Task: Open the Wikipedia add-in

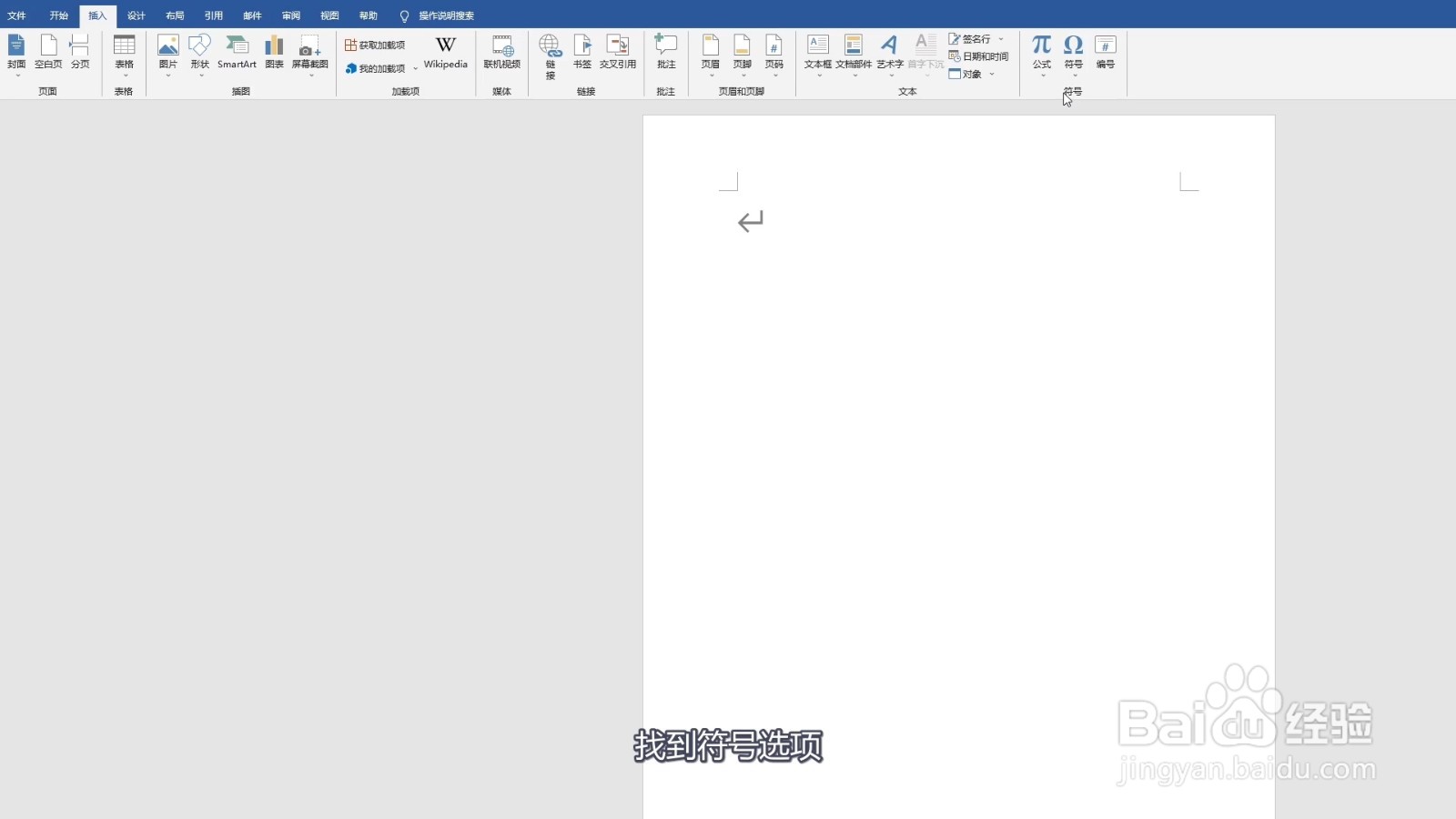Action: [446, 53]
